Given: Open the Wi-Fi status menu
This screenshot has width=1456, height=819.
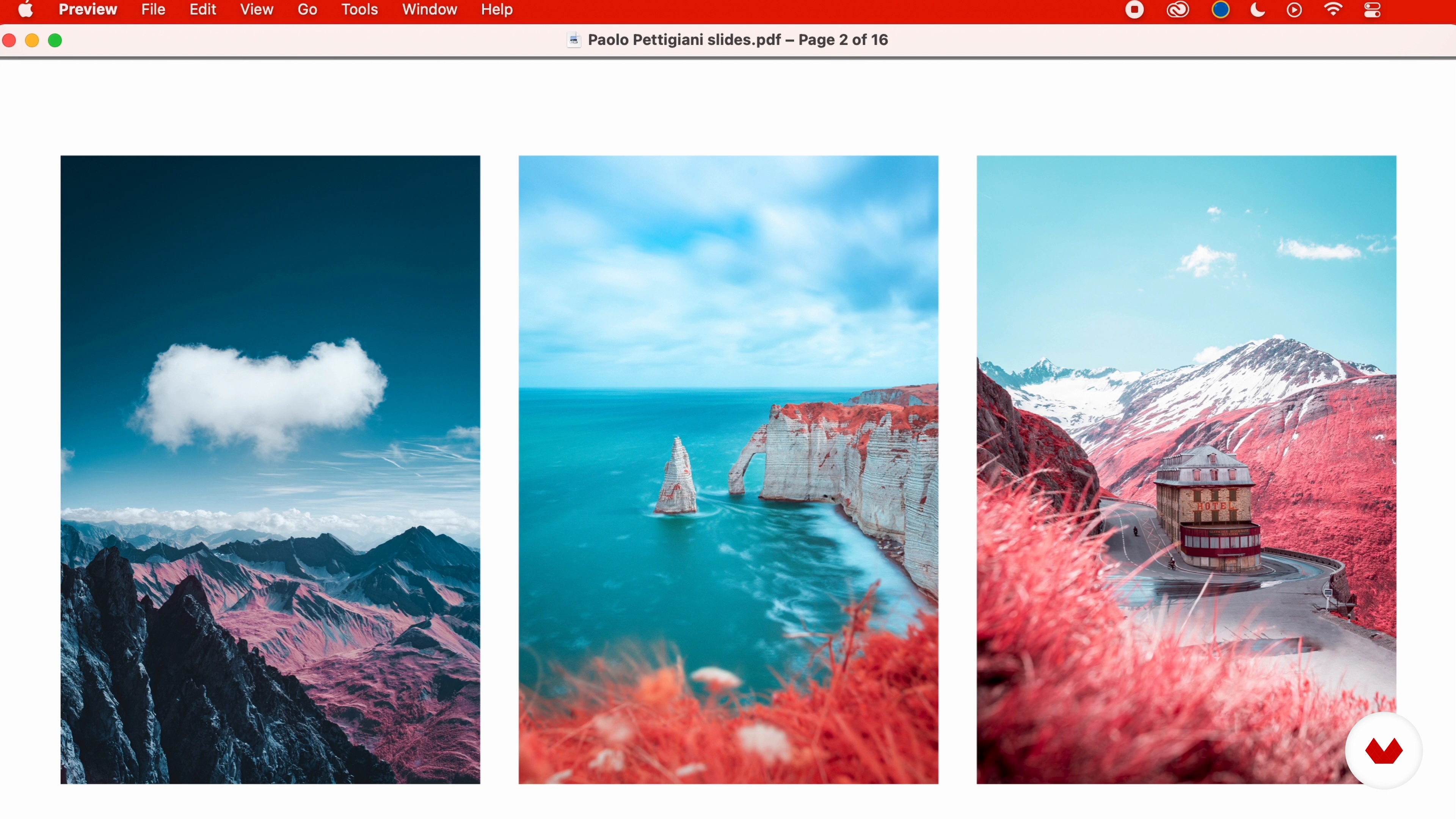Looking at the screenshot, I should (x=1334, y=9).
